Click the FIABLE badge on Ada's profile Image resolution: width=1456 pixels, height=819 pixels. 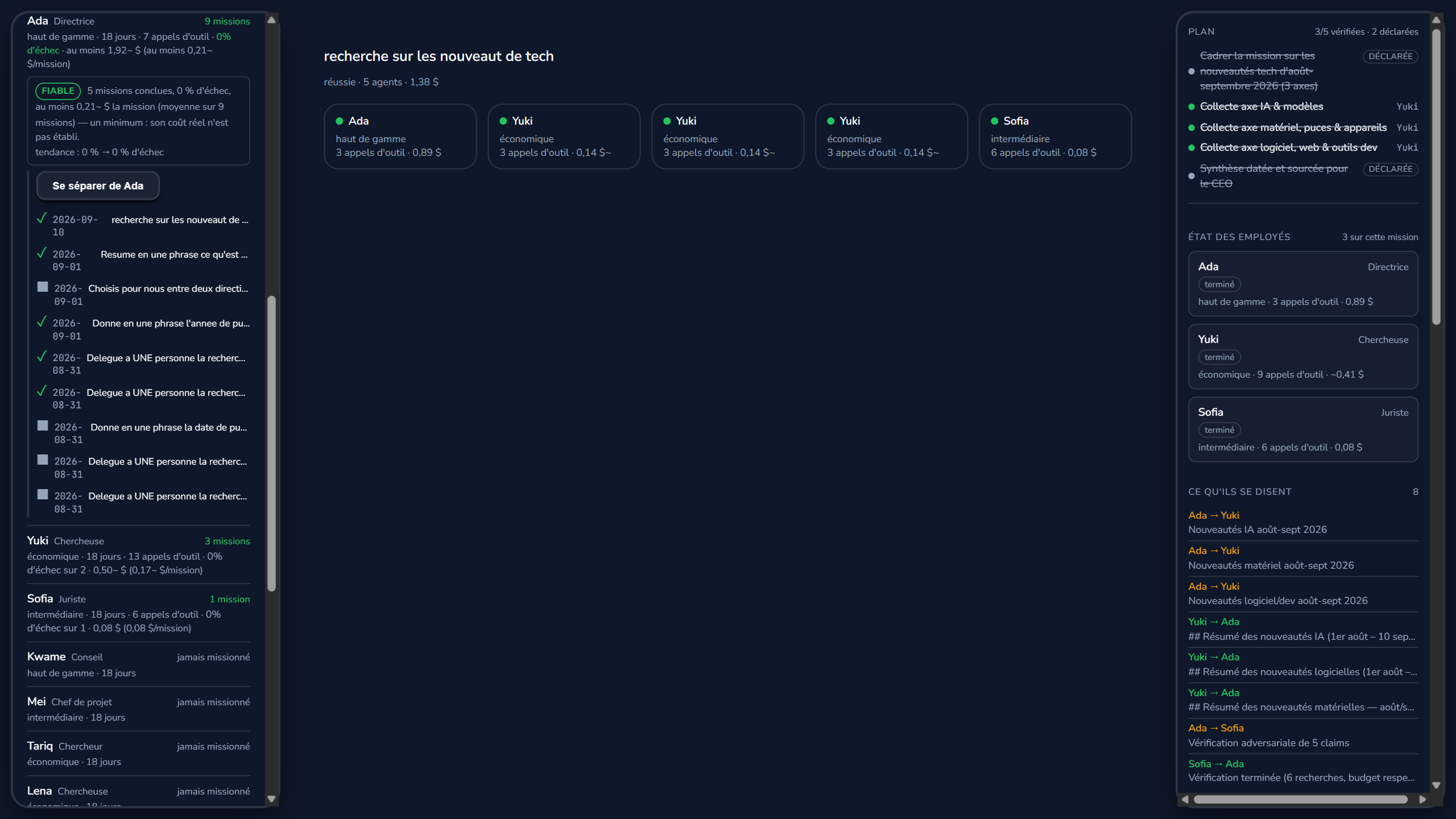pos(58,91)
